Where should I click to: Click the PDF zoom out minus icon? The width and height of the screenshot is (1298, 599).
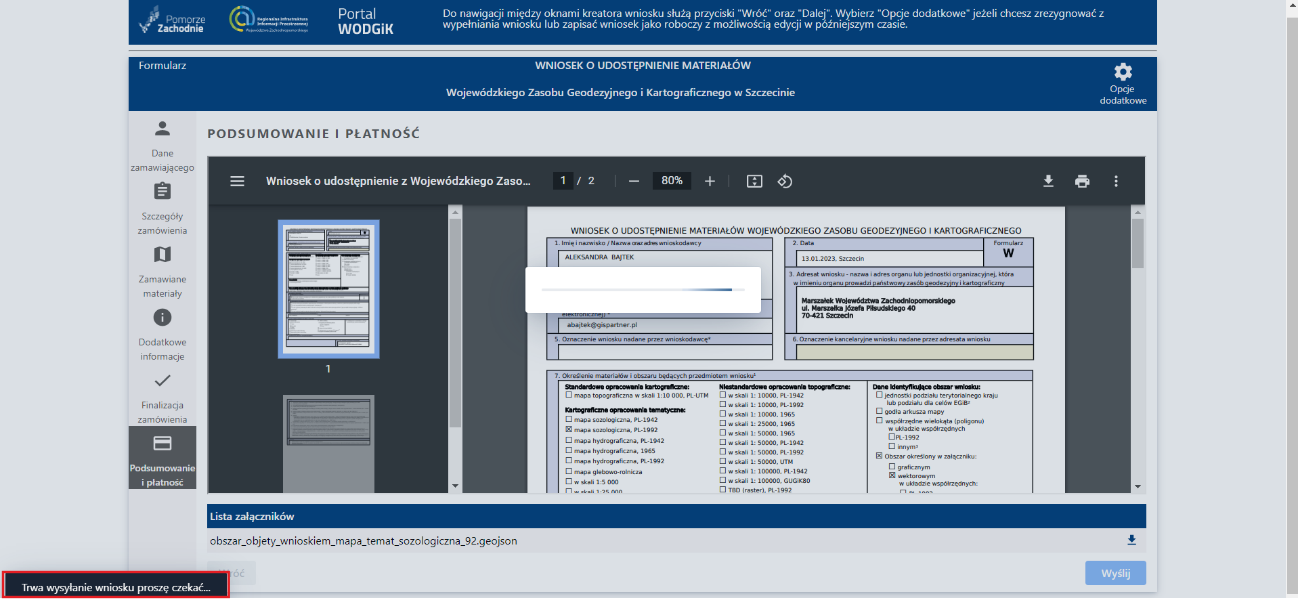point(633,181)
